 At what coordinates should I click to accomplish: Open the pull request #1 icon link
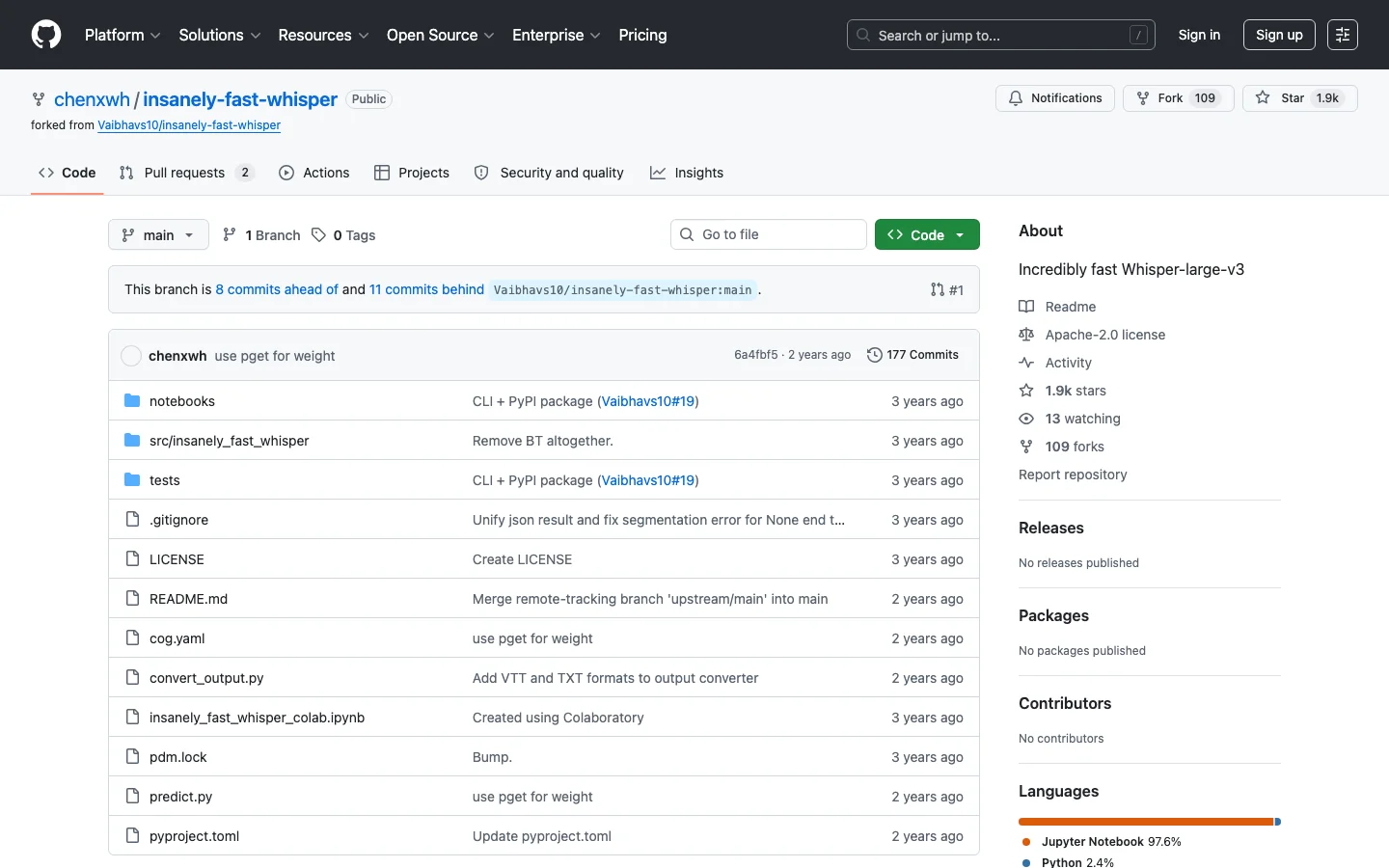point(946,289)
